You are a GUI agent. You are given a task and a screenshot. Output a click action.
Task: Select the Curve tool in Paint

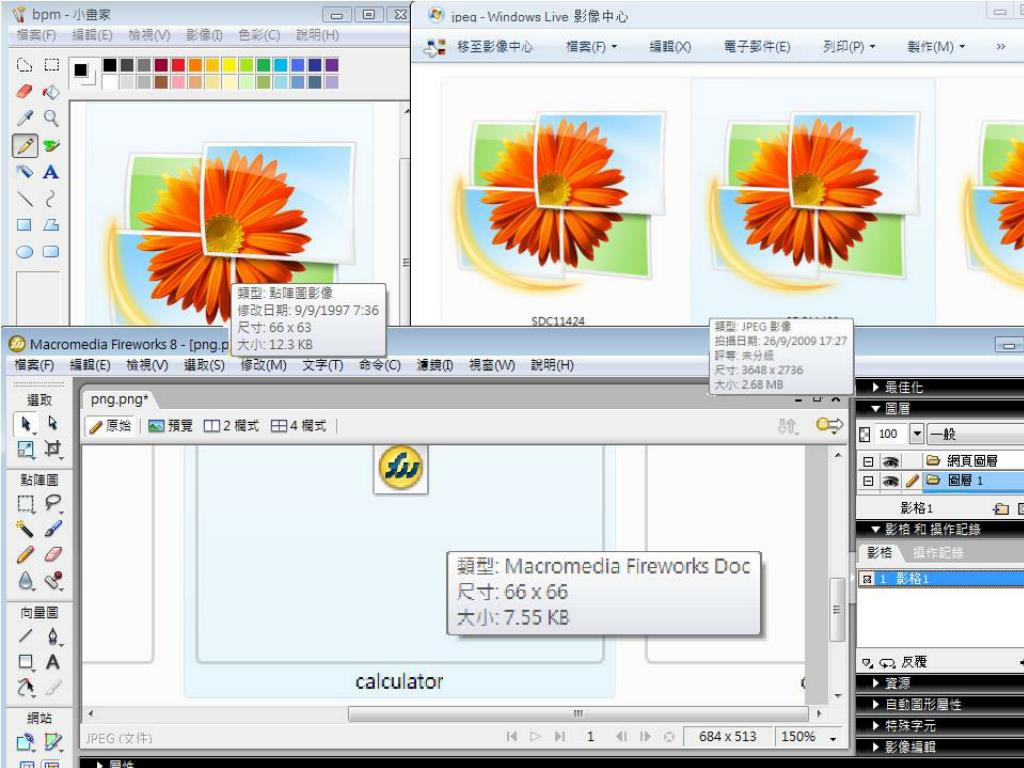(51, 199)
